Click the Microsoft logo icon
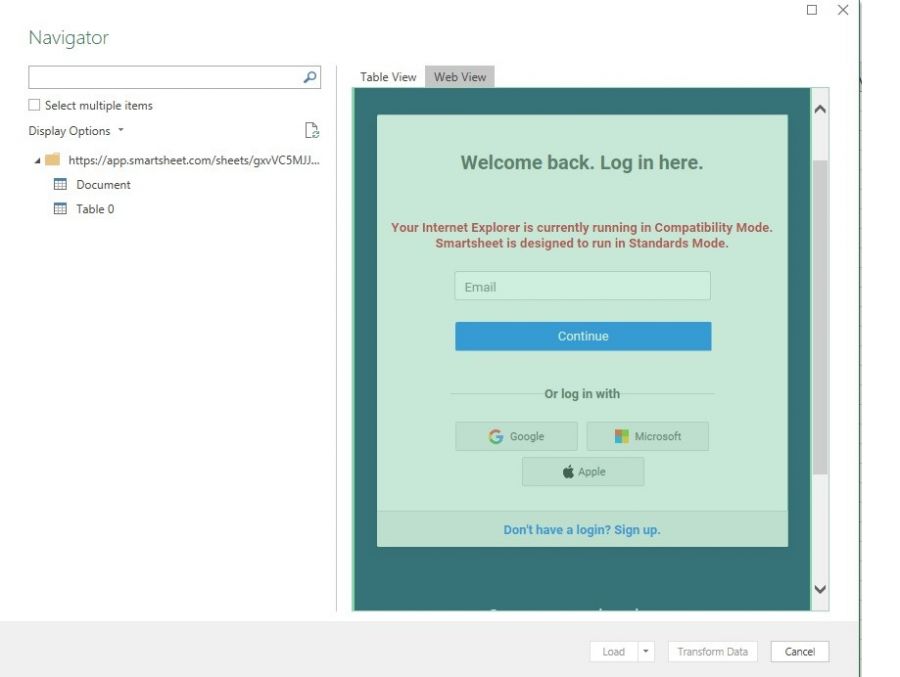Screen dimensions: 900x677 pos(621,436)
